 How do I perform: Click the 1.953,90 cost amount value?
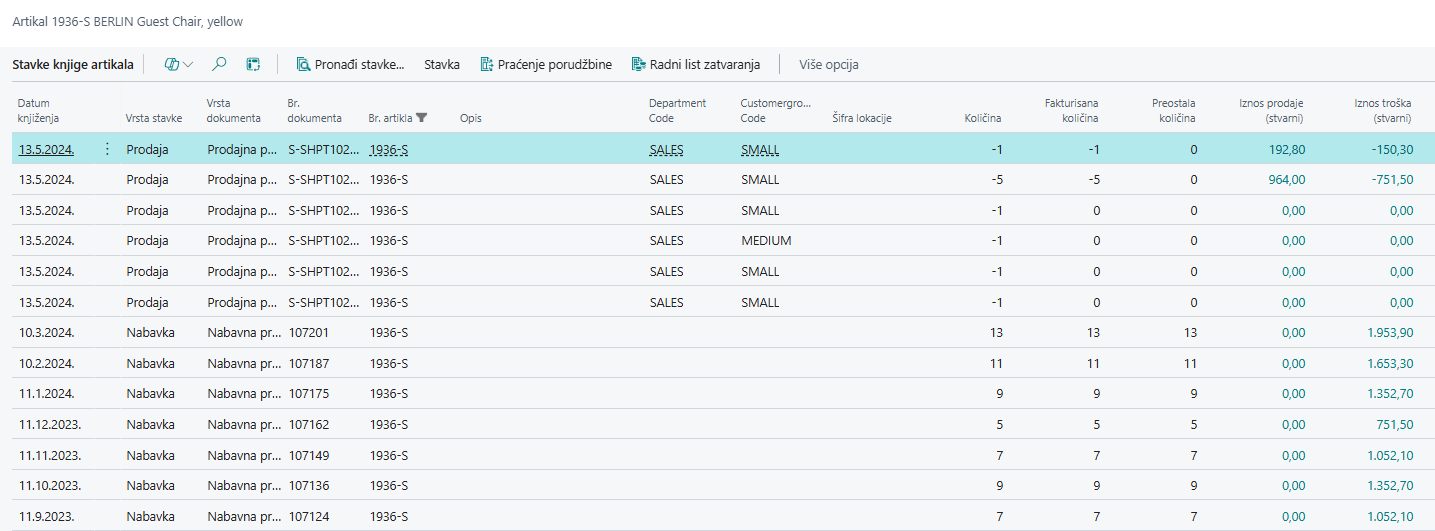1389,333
